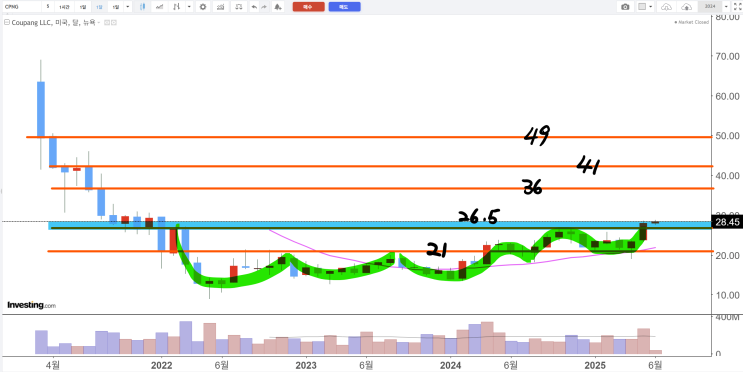Click the 2024 time axis label
743x372 pixels.
click(451, 365)
